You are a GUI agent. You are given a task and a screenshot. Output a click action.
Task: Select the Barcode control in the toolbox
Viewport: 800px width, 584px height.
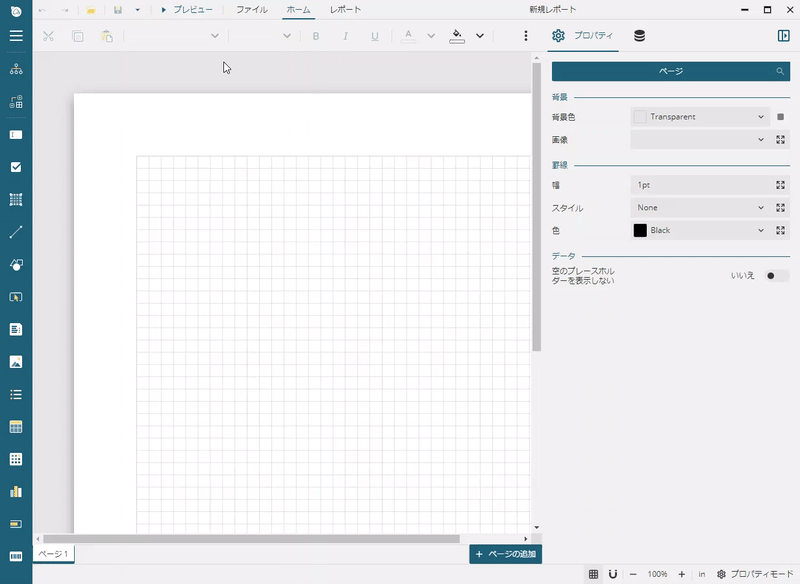16,556
